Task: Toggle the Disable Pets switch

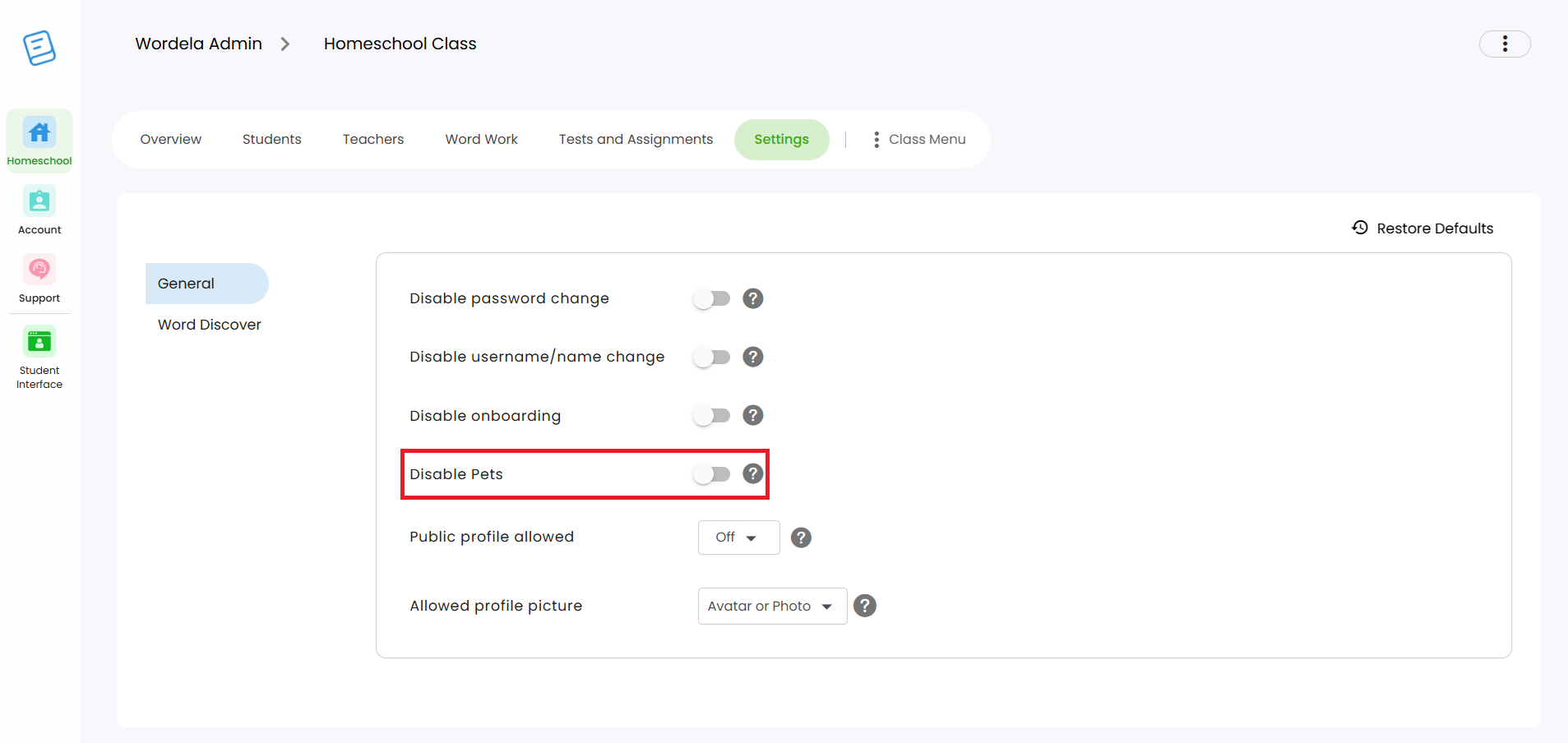Action: [711, 474]
